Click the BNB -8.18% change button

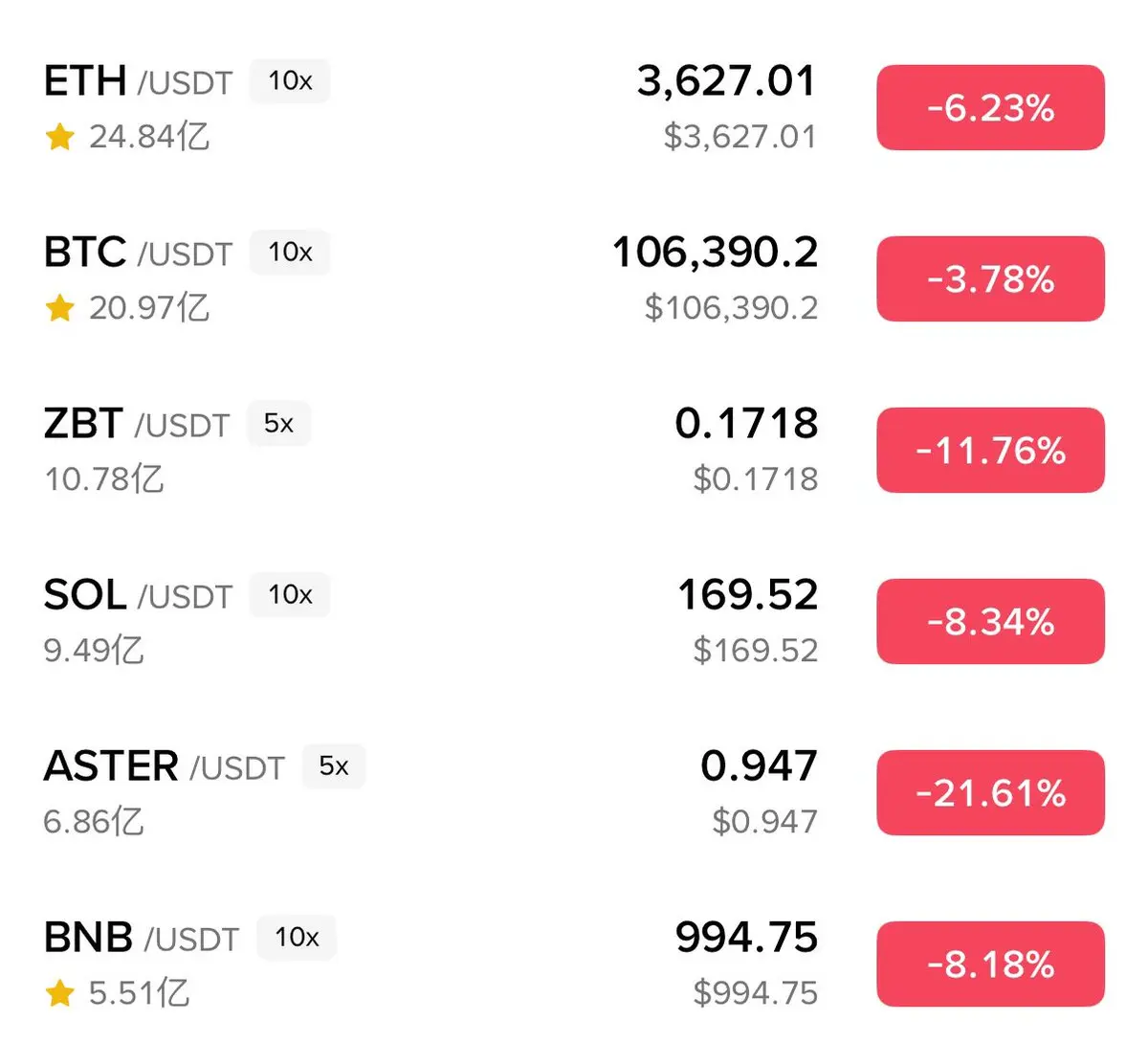pyautogui.click(x=990, y=964)
